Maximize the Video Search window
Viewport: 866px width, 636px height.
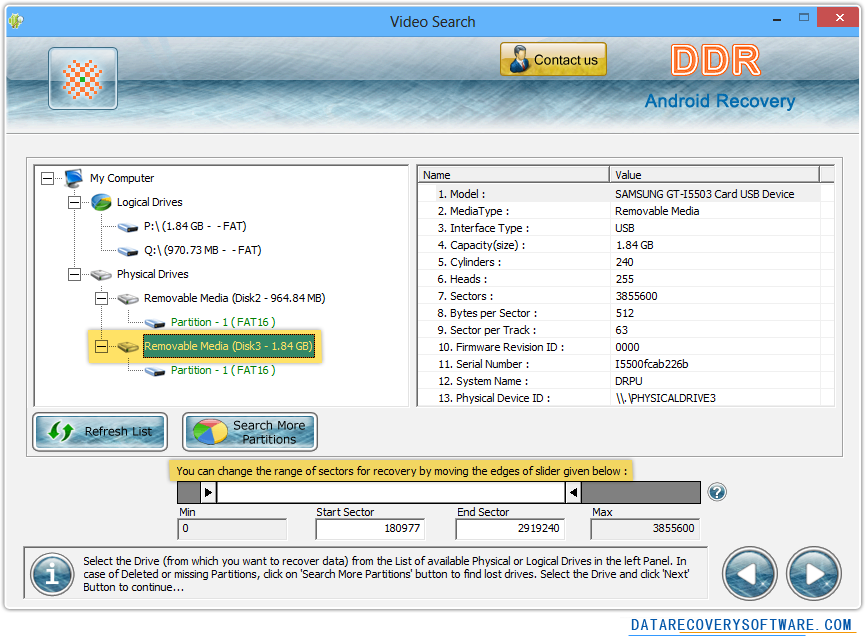(804, 18)
